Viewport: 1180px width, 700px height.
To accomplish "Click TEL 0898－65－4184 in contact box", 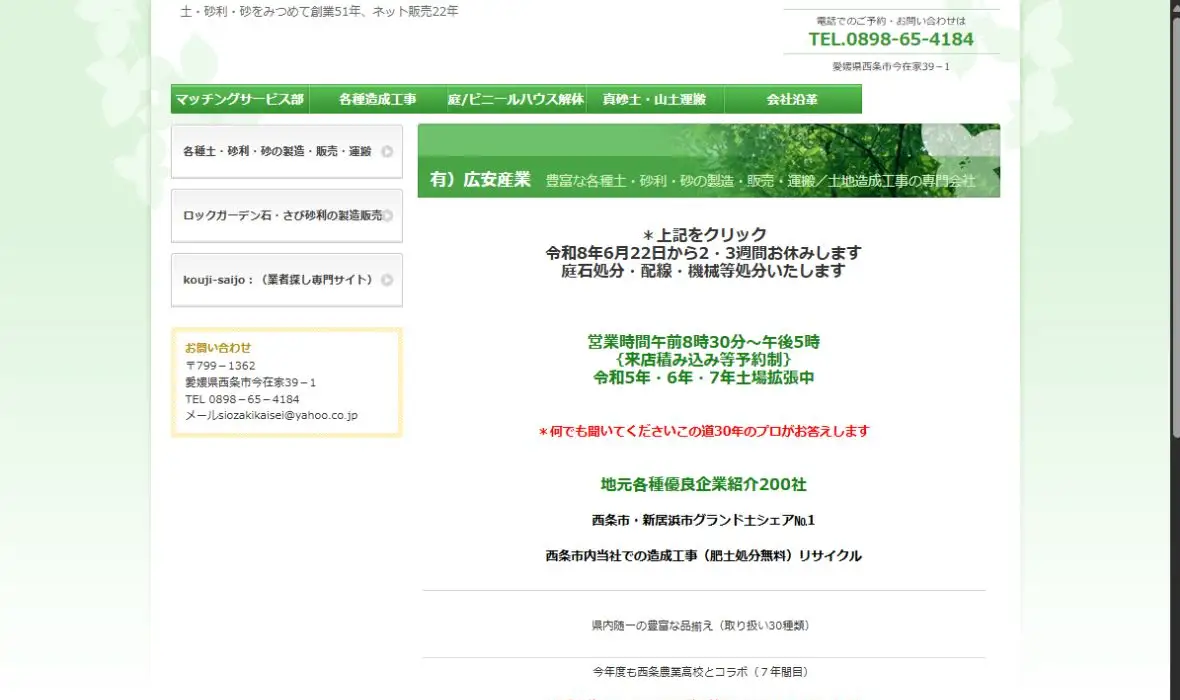I will pyautogui.click(x=242, y=399).
